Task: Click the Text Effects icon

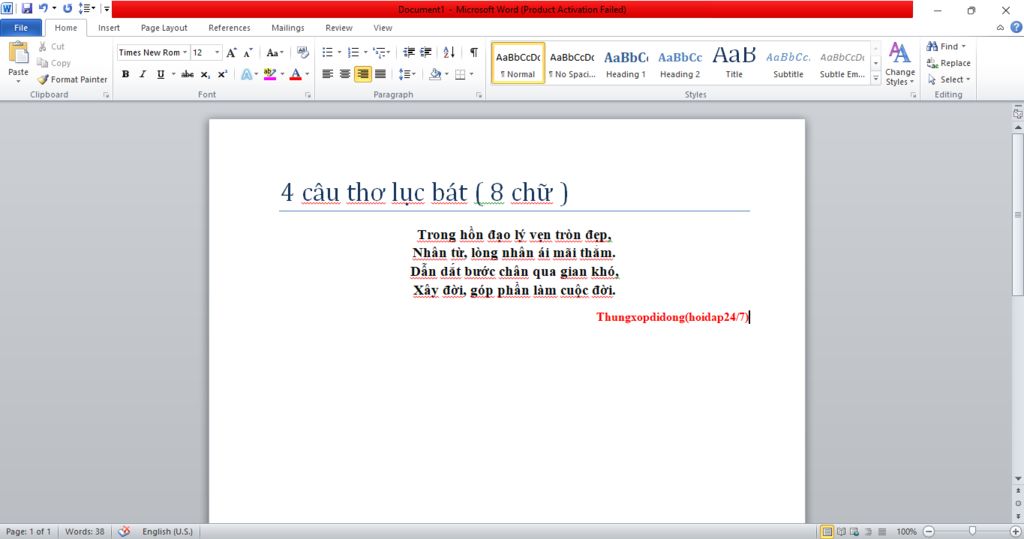Action: pos(246,74)
